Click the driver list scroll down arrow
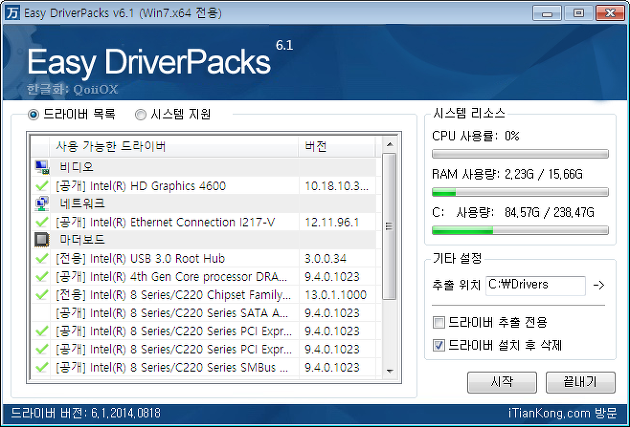 click(x=389, y=371)
